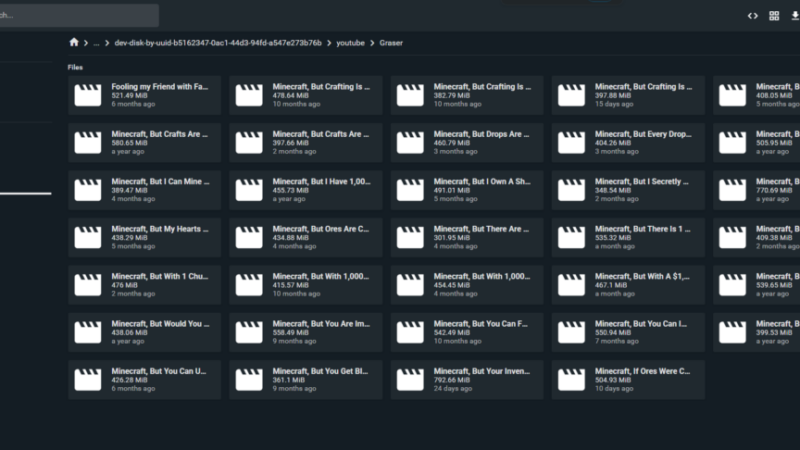Click the clapperboard icon of Fooling my Friend

click(x=88, y=95)
